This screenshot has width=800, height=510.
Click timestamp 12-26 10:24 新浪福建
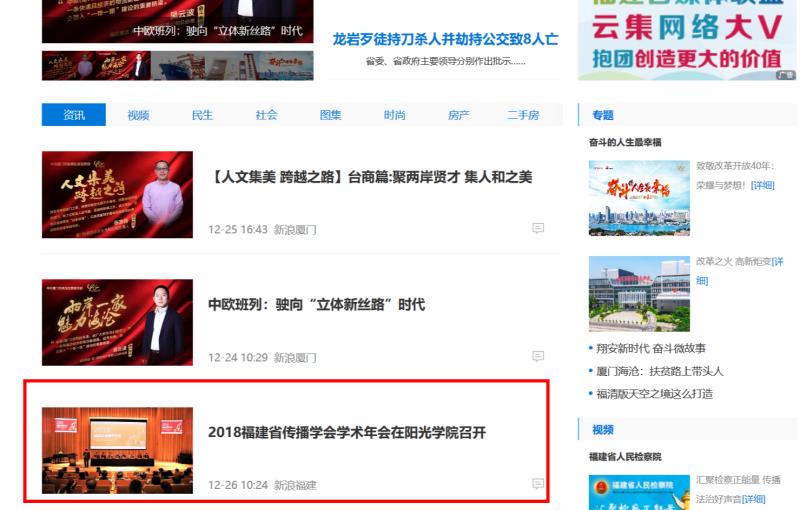point(262,485)
